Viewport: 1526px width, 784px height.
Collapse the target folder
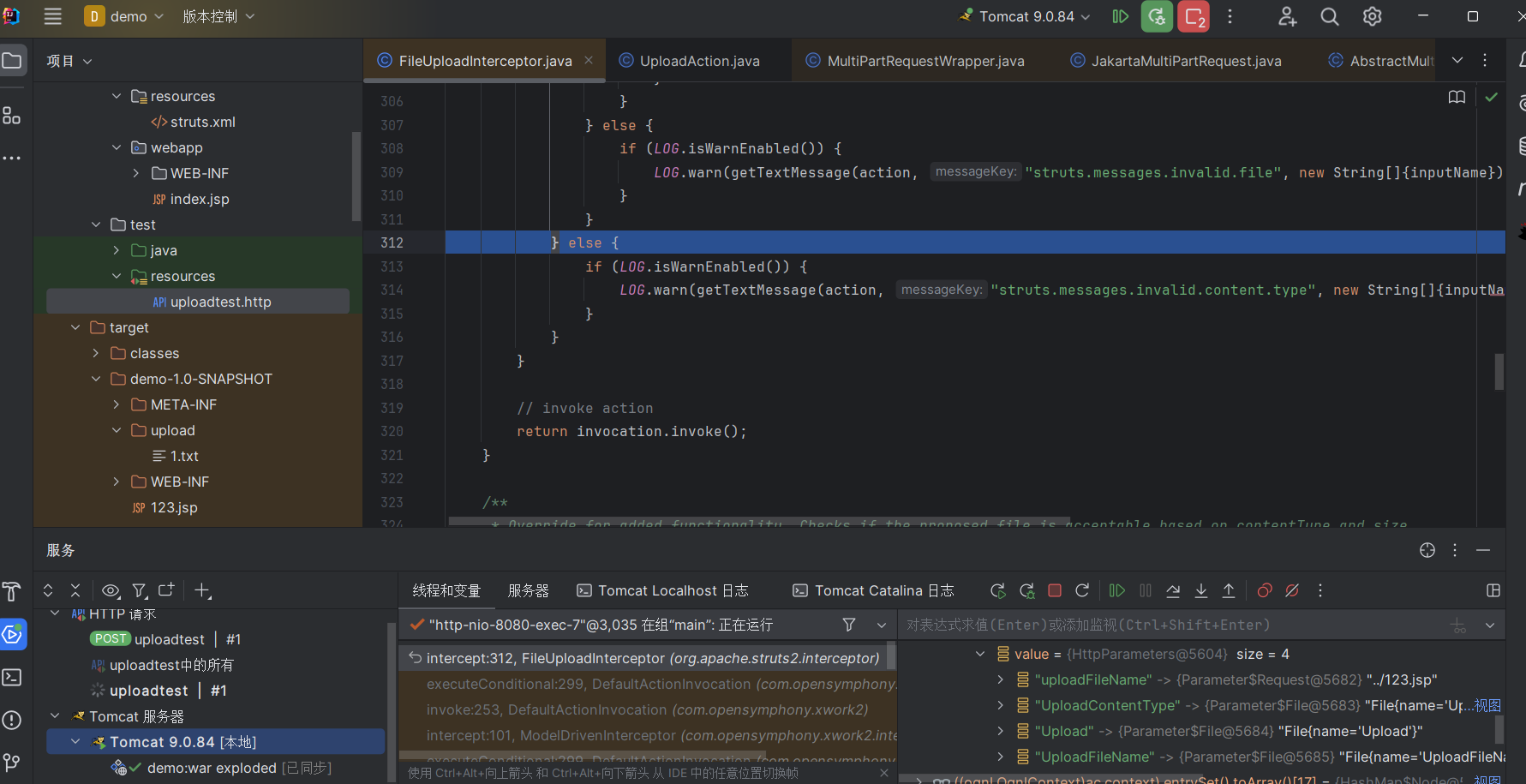coord(75,327)
